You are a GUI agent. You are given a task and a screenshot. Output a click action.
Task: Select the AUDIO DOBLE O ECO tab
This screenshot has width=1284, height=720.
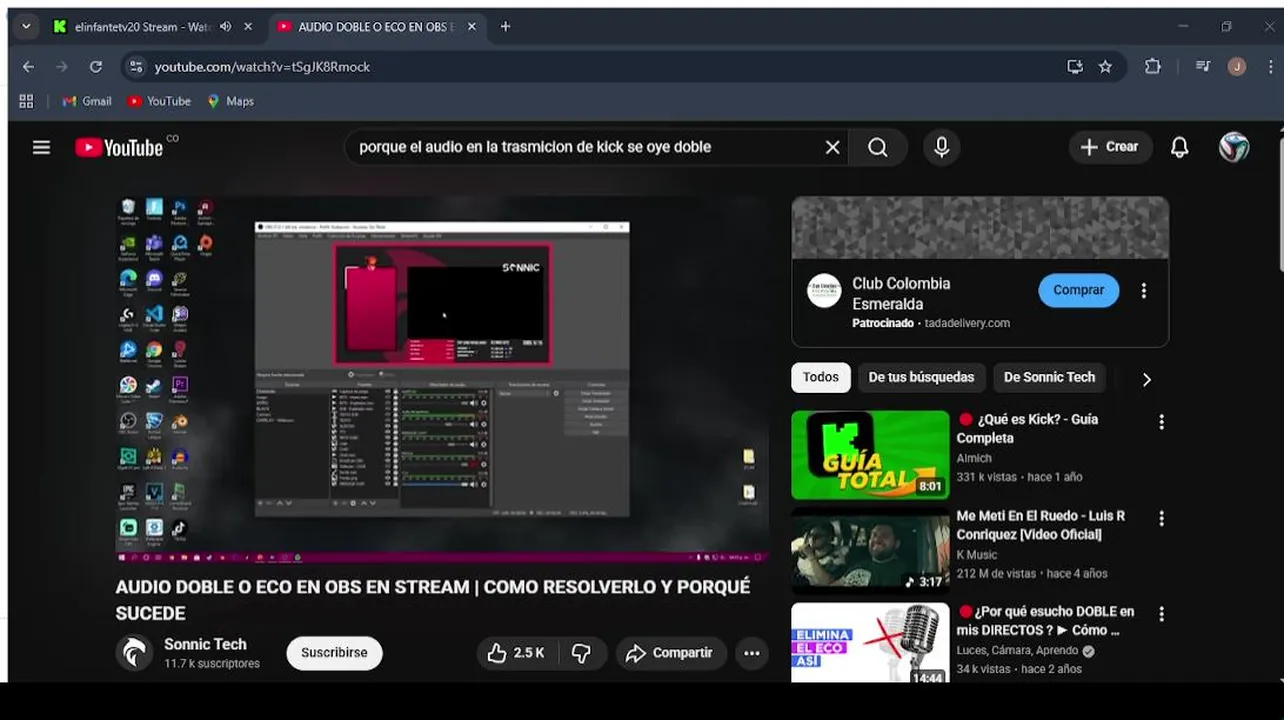[374, 27]
